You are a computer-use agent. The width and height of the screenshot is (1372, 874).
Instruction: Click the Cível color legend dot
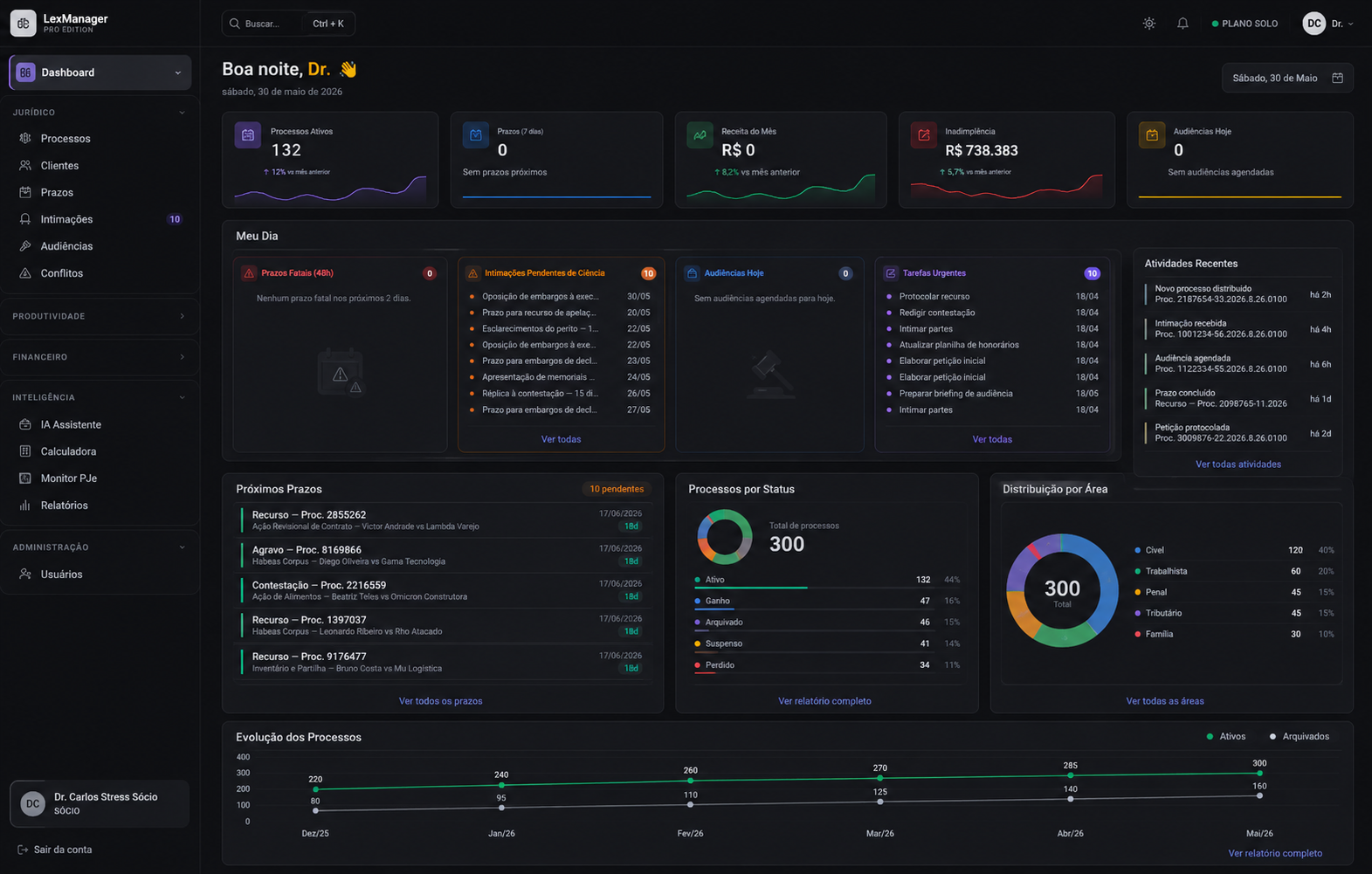1137,550
